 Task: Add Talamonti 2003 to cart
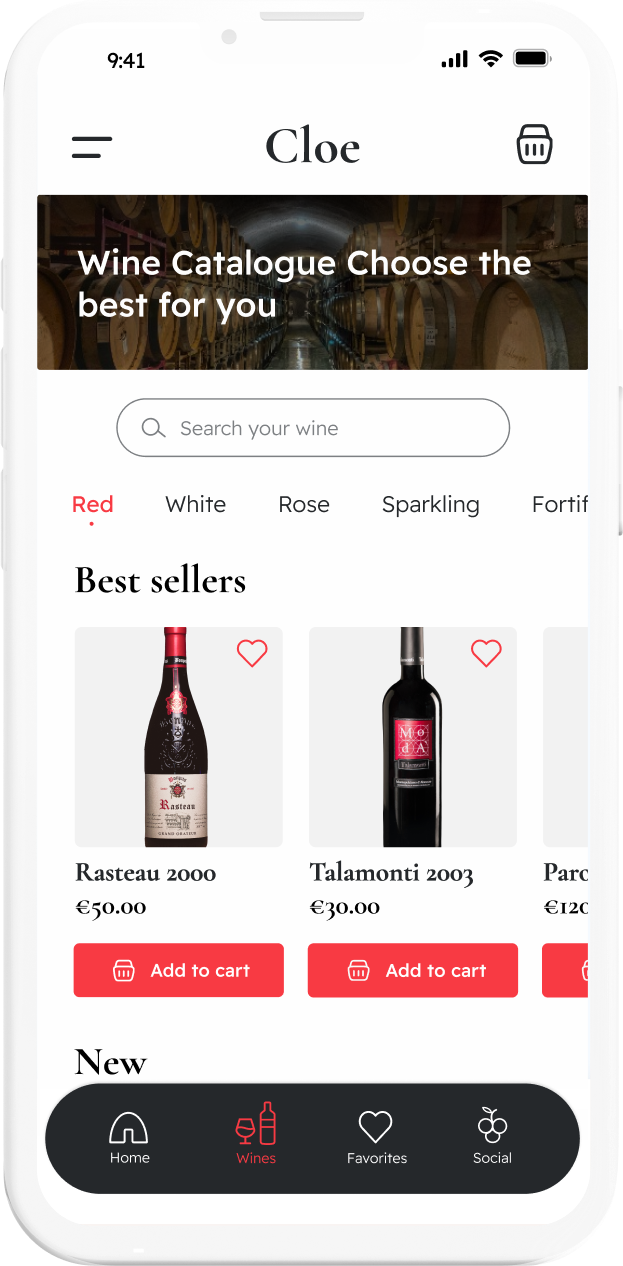pyautogui.click(x=413, y=970)
